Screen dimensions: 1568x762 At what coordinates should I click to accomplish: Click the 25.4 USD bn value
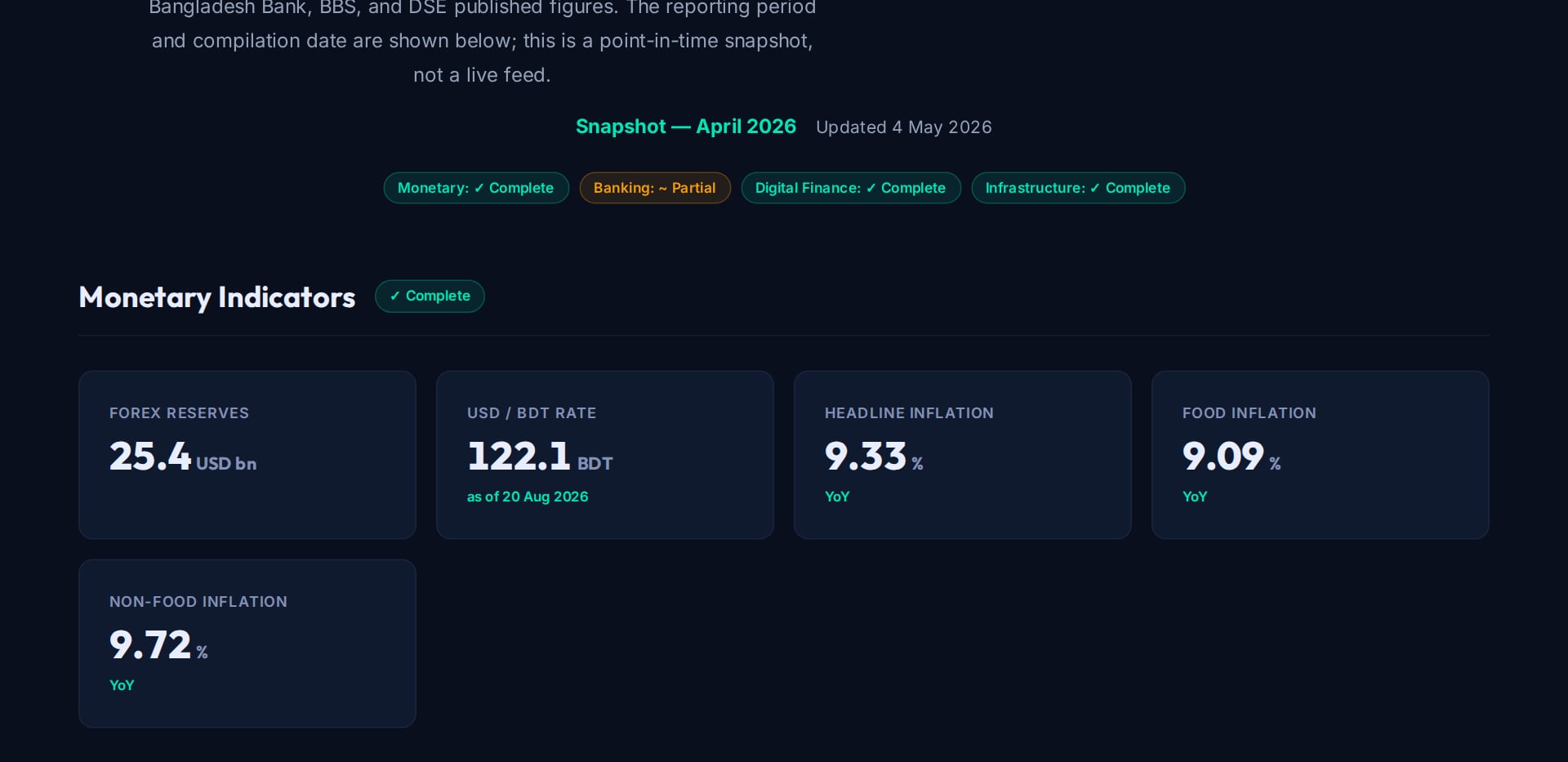point(183,457)
